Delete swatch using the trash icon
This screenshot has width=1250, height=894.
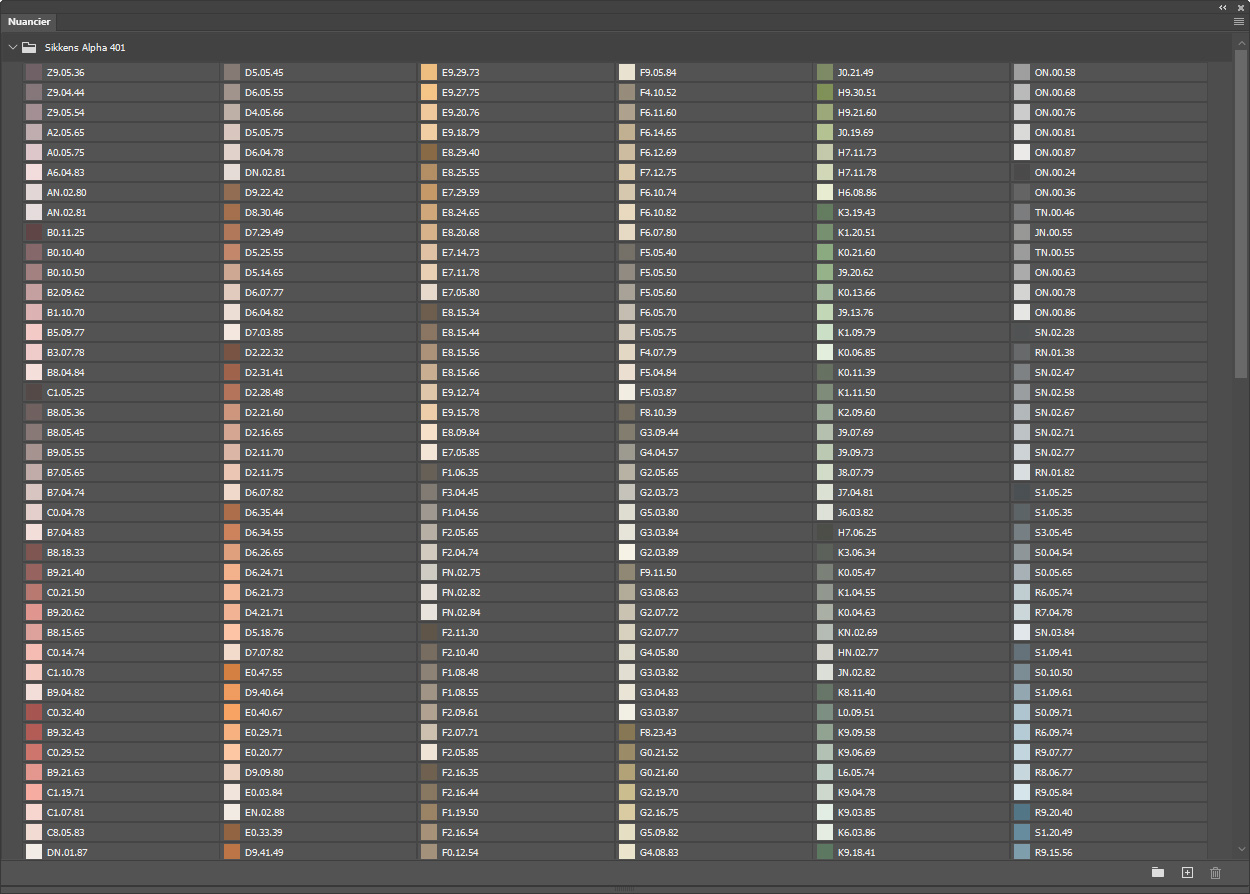[x=1216, y=873]
